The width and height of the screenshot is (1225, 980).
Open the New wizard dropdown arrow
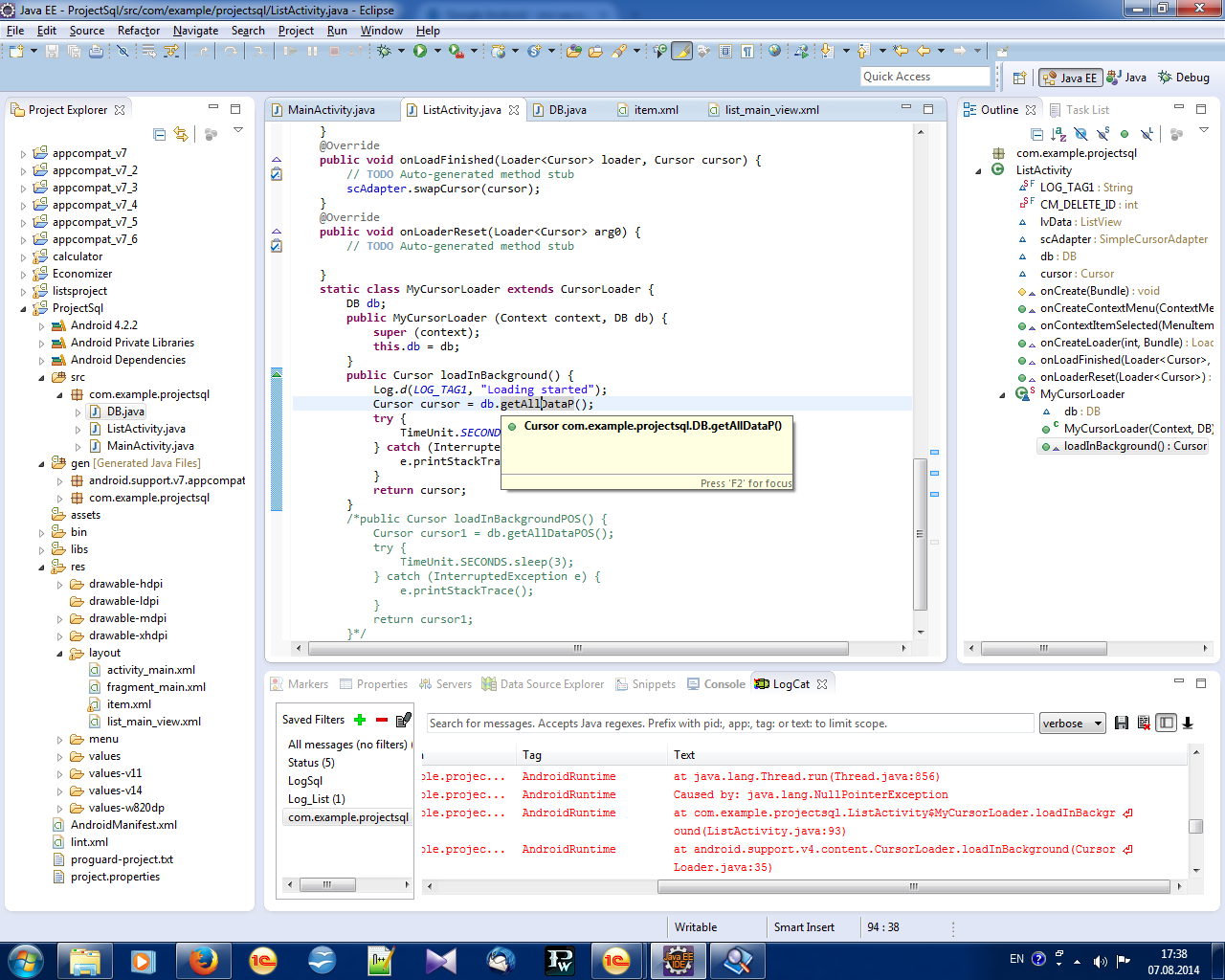pyautogui.click(x=33, y=51)
